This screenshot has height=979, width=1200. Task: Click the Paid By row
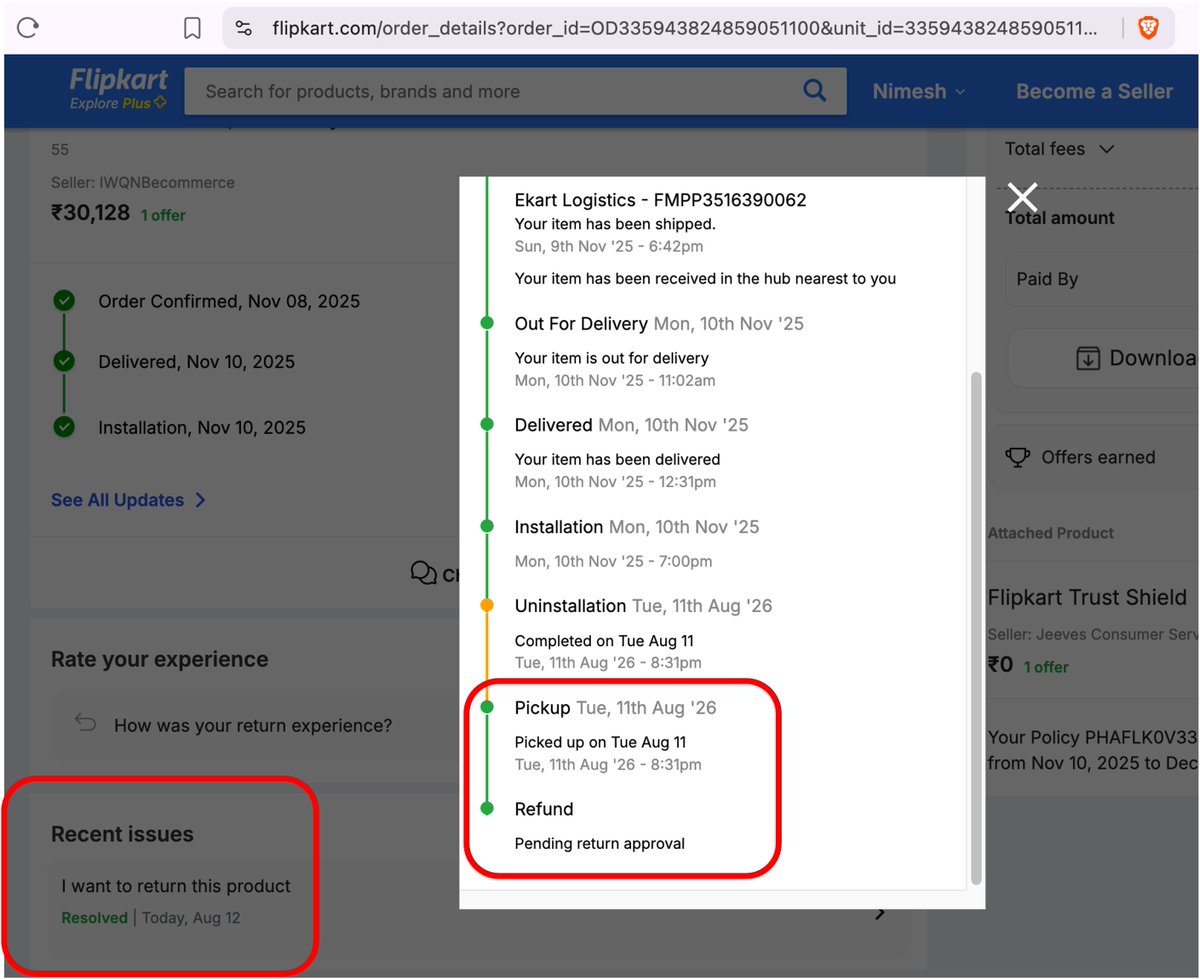tap(1101, 280)
